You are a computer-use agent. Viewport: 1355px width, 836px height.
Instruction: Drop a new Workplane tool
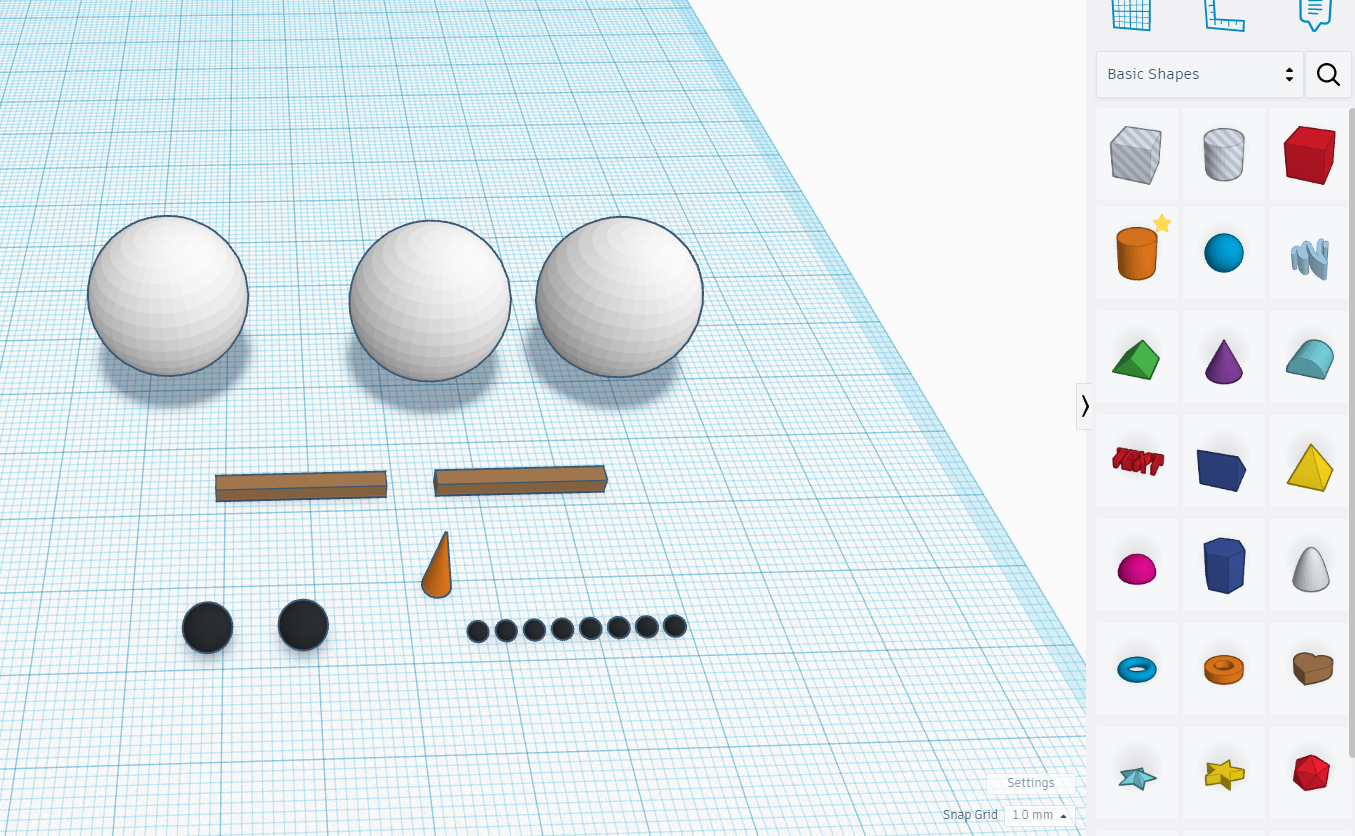click(x=1131, y=14)
